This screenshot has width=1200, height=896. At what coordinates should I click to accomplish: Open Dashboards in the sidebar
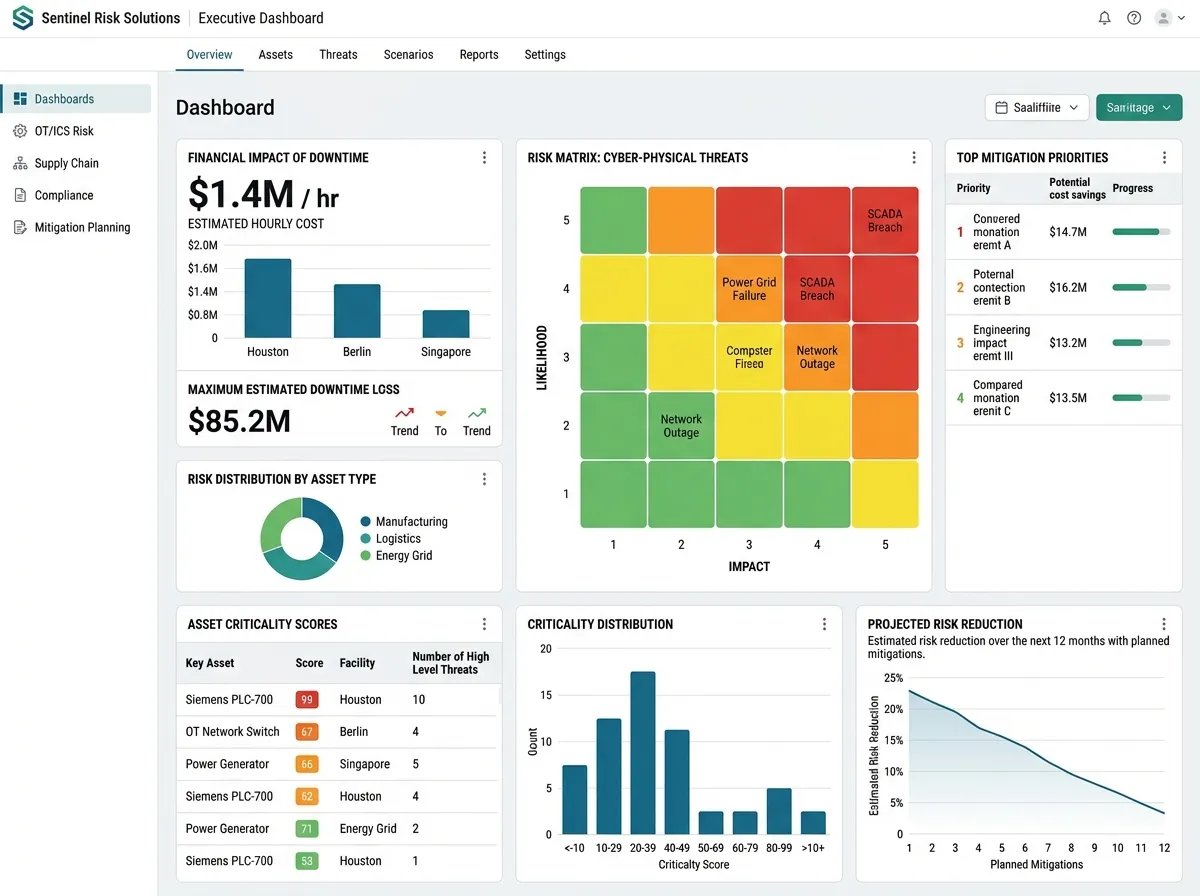(x=76, y=99)
